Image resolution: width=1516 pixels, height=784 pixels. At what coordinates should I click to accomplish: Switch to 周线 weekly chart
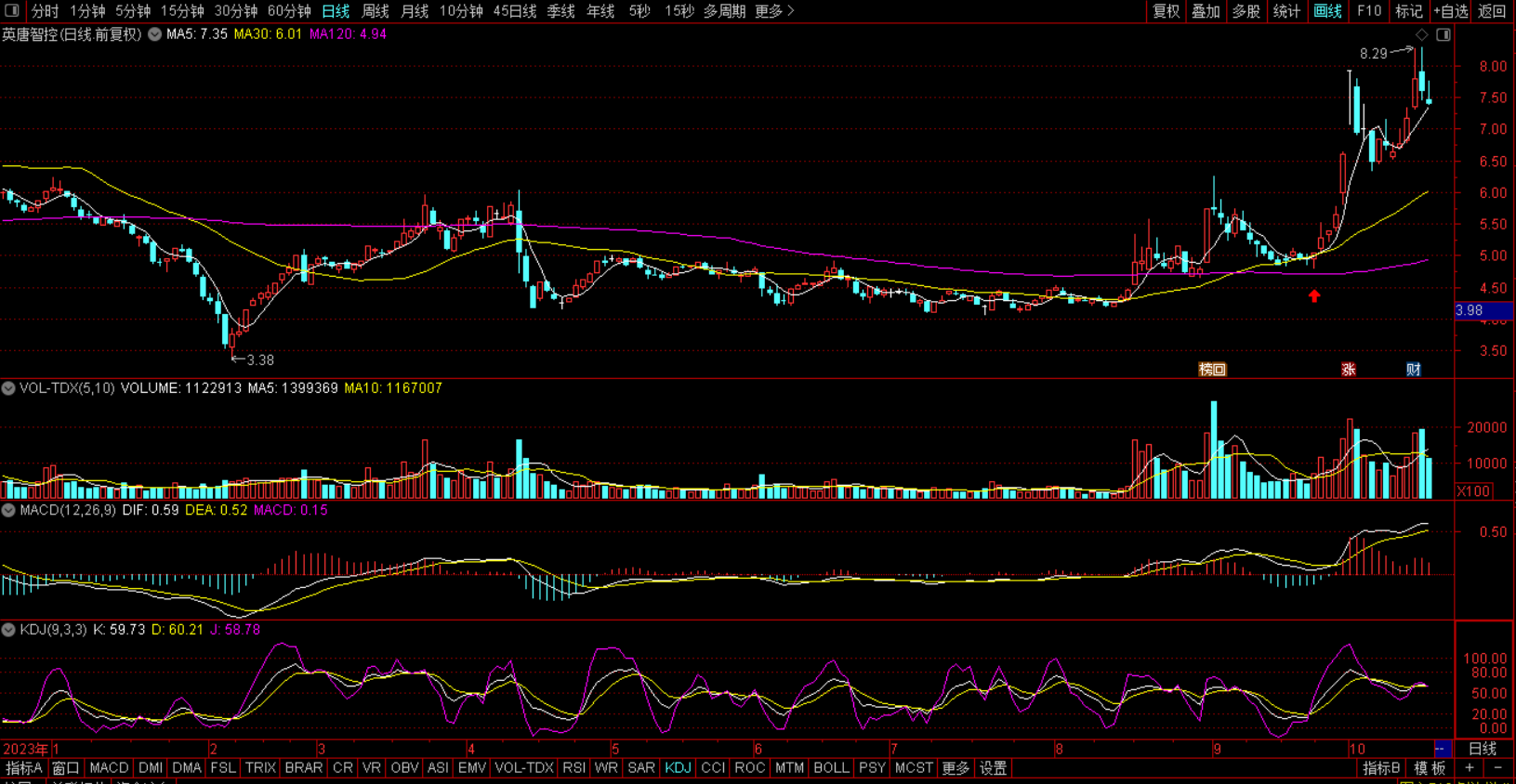click(x=375, y=11)
